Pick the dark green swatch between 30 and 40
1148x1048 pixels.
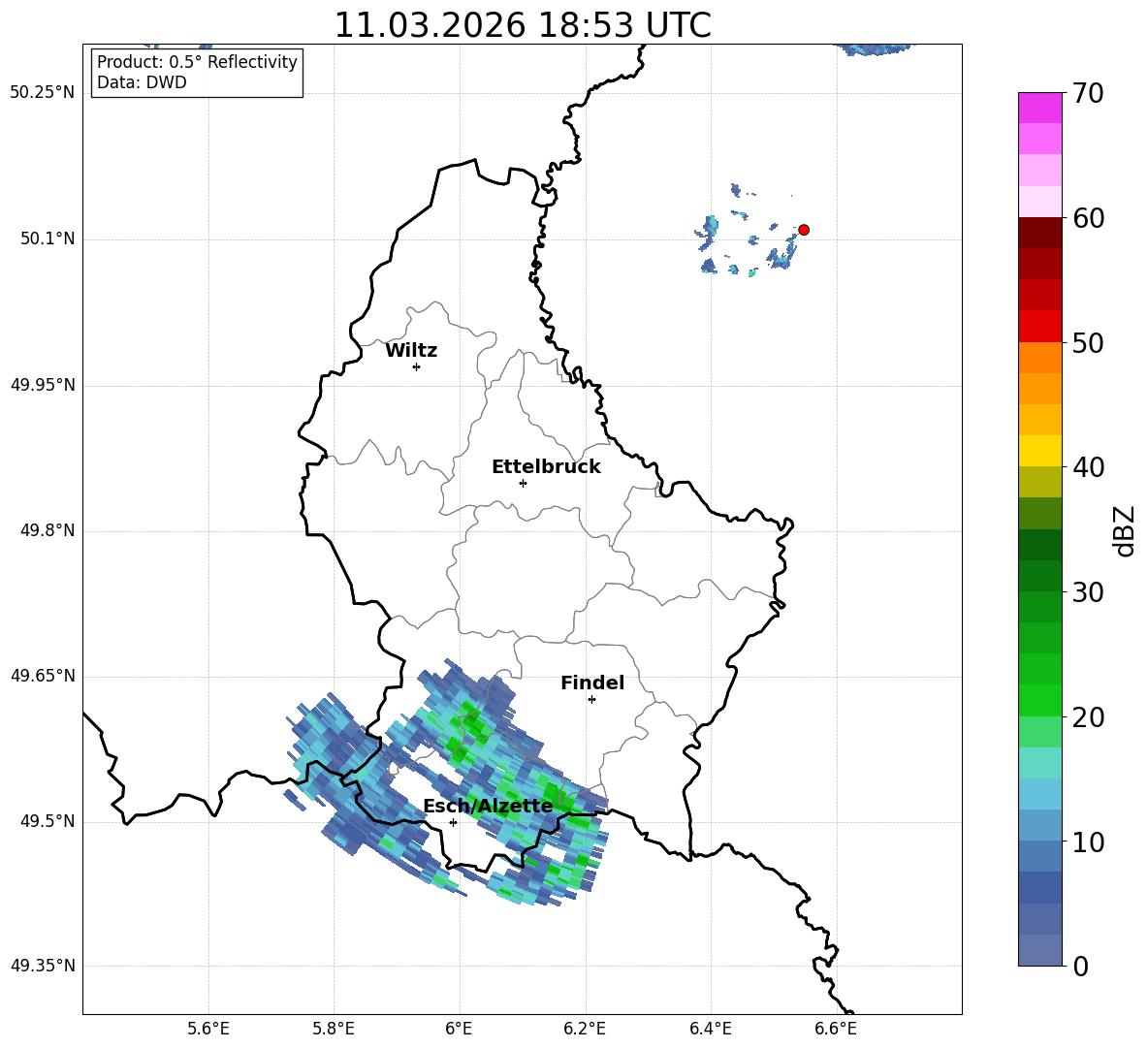click(1039, 545)
